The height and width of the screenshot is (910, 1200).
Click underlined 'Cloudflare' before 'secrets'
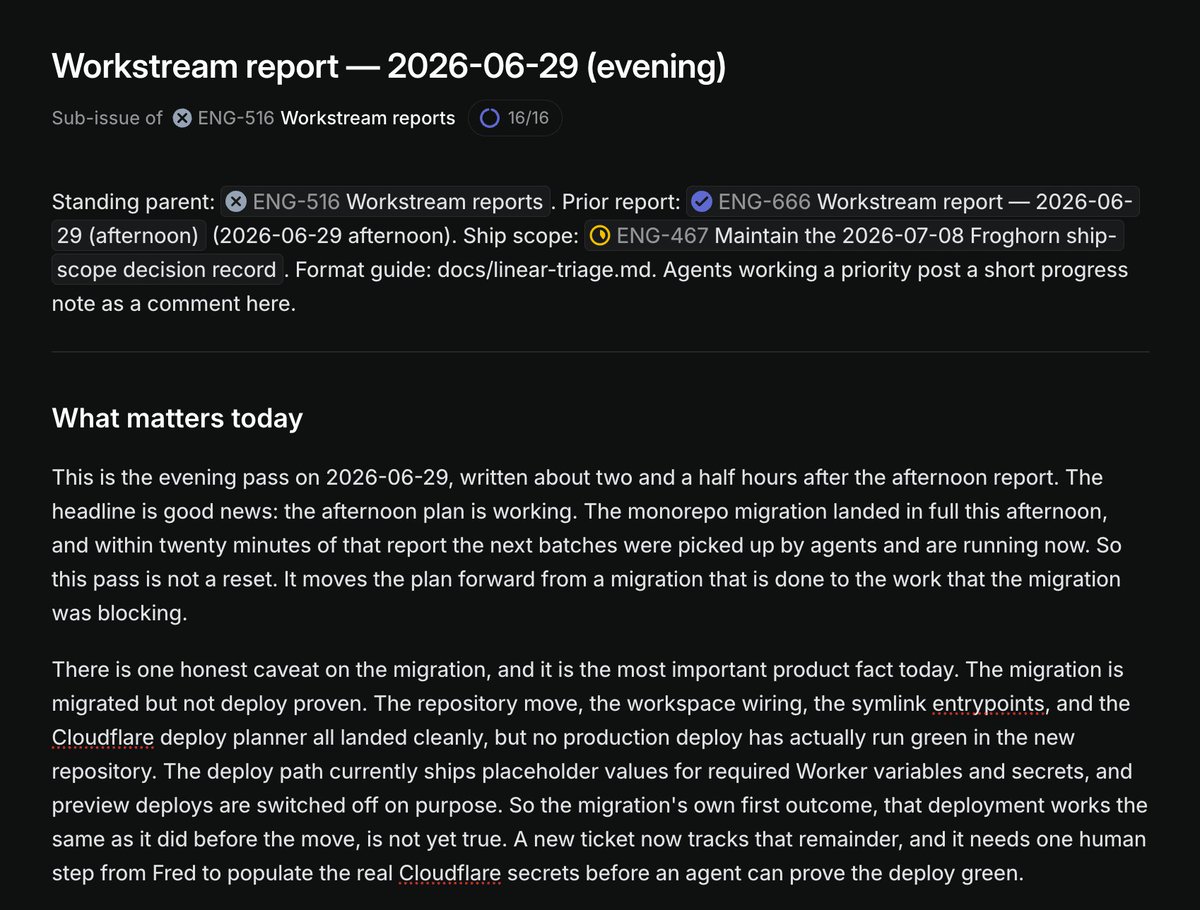450,873
